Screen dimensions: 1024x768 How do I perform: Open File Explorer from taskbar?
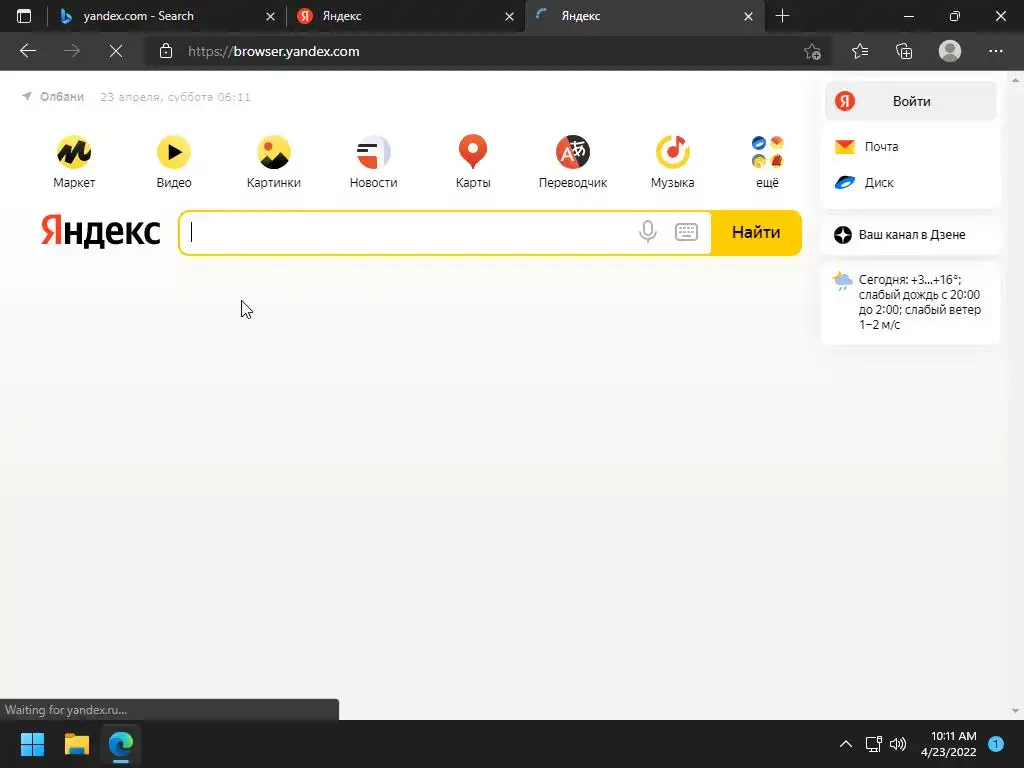click(x=76, y=744)
